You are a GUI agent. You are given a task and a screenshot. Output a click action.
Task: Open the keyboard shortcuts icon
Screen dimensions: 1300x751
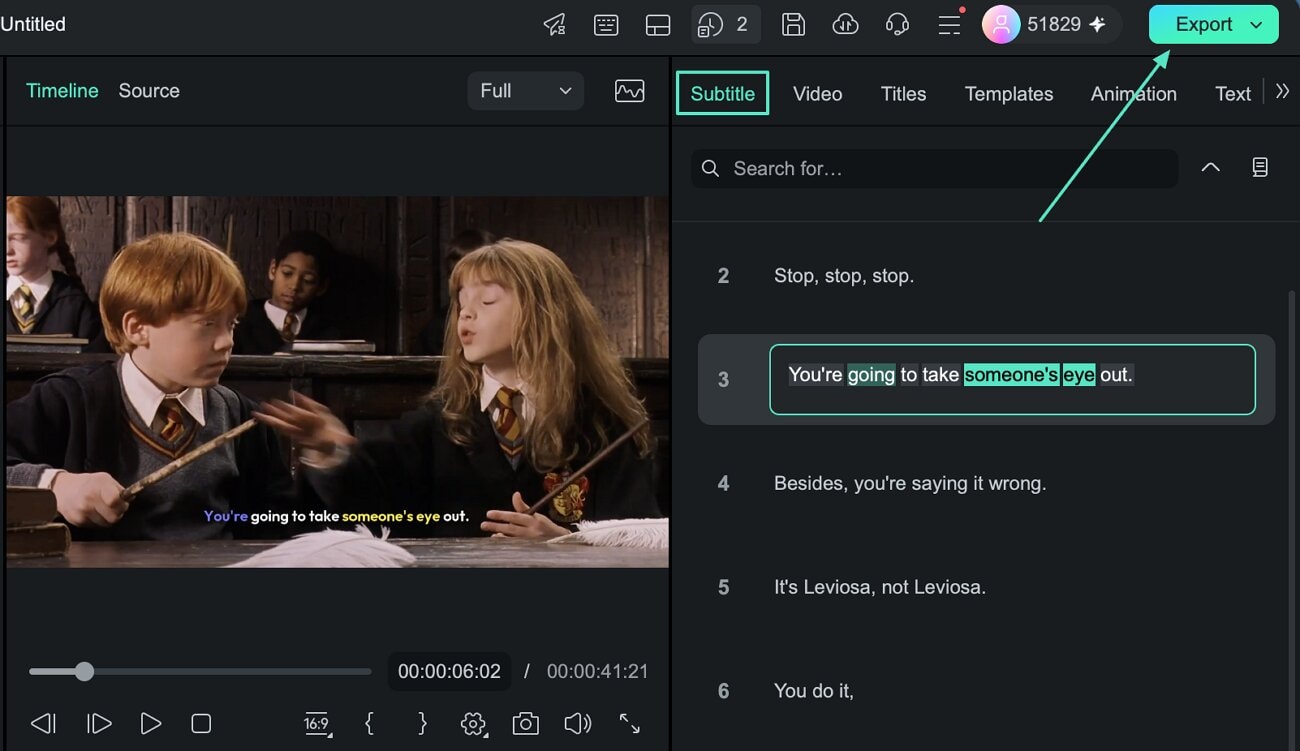click(606, 25)
